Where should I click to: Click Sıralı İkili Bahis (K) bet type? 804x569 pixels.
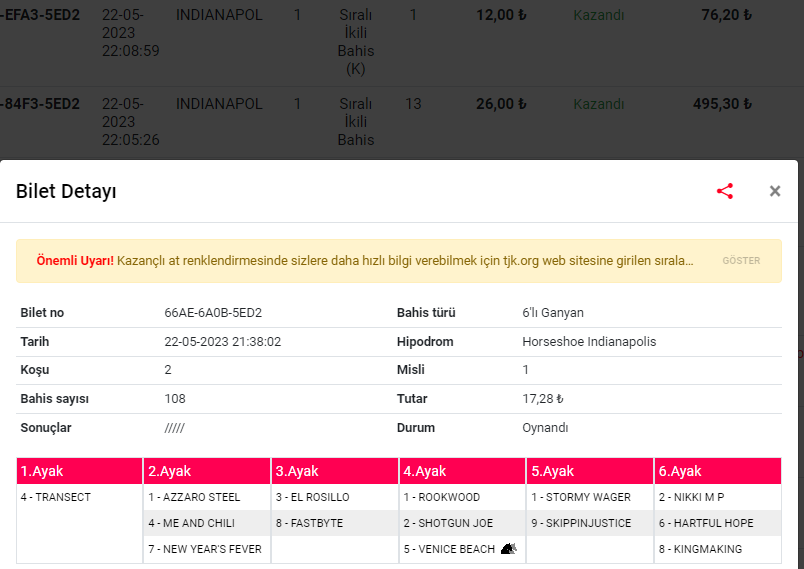(355, 42)
